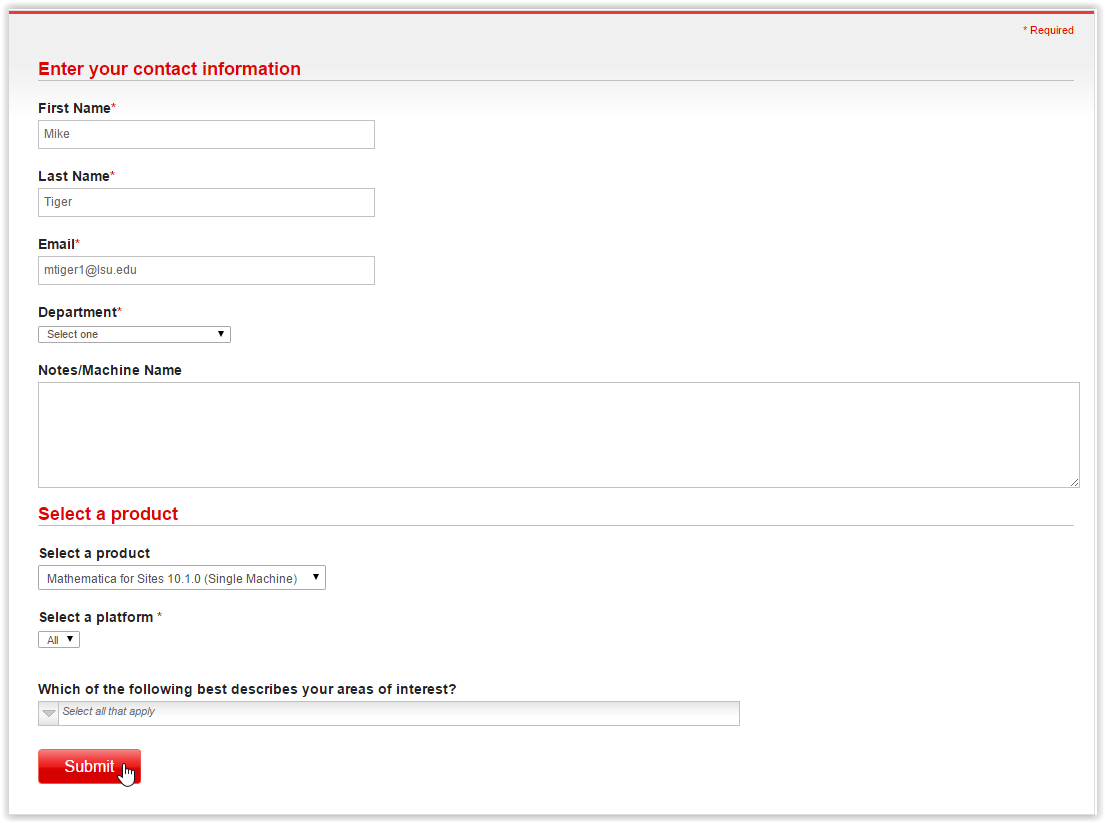Click the Email input field

(206, 271)
